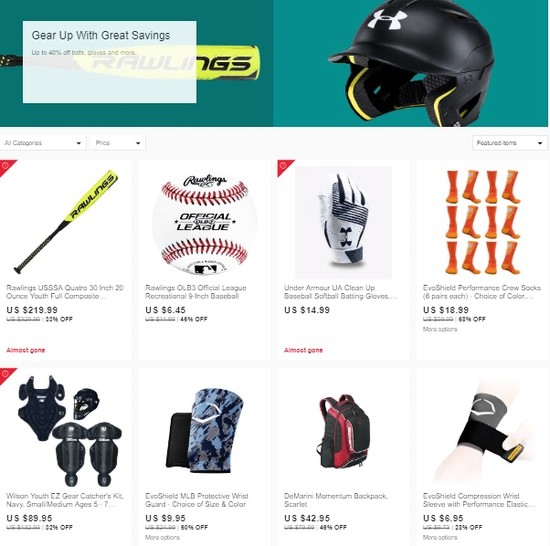Click More options under EvoShield crew socks
The width and height of the screenshot is (550, 546).
[x=440, y=329]
